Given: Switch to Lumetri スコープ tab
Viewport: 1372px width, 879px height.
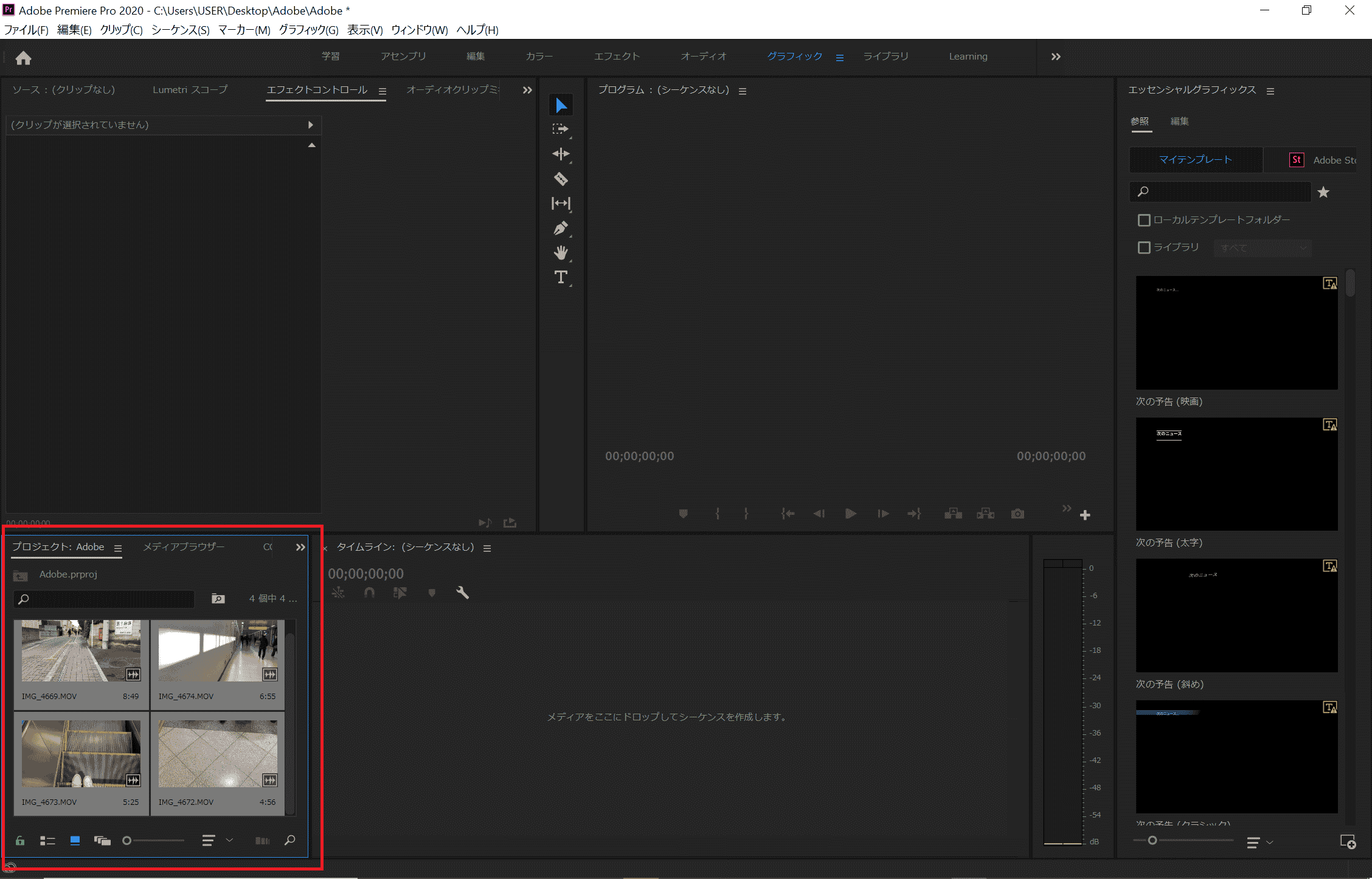Looking at the screenshot, I should (x=190, y=89).
